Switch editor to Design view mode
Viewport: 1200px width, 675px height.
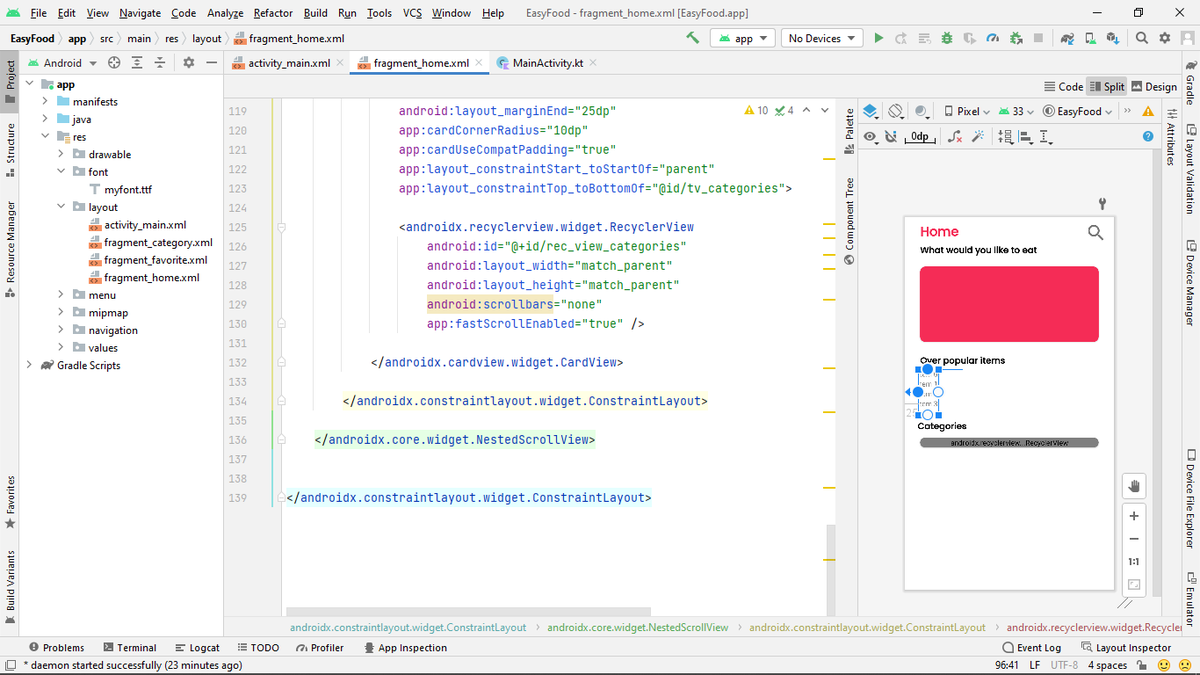tap(1153, 87)
